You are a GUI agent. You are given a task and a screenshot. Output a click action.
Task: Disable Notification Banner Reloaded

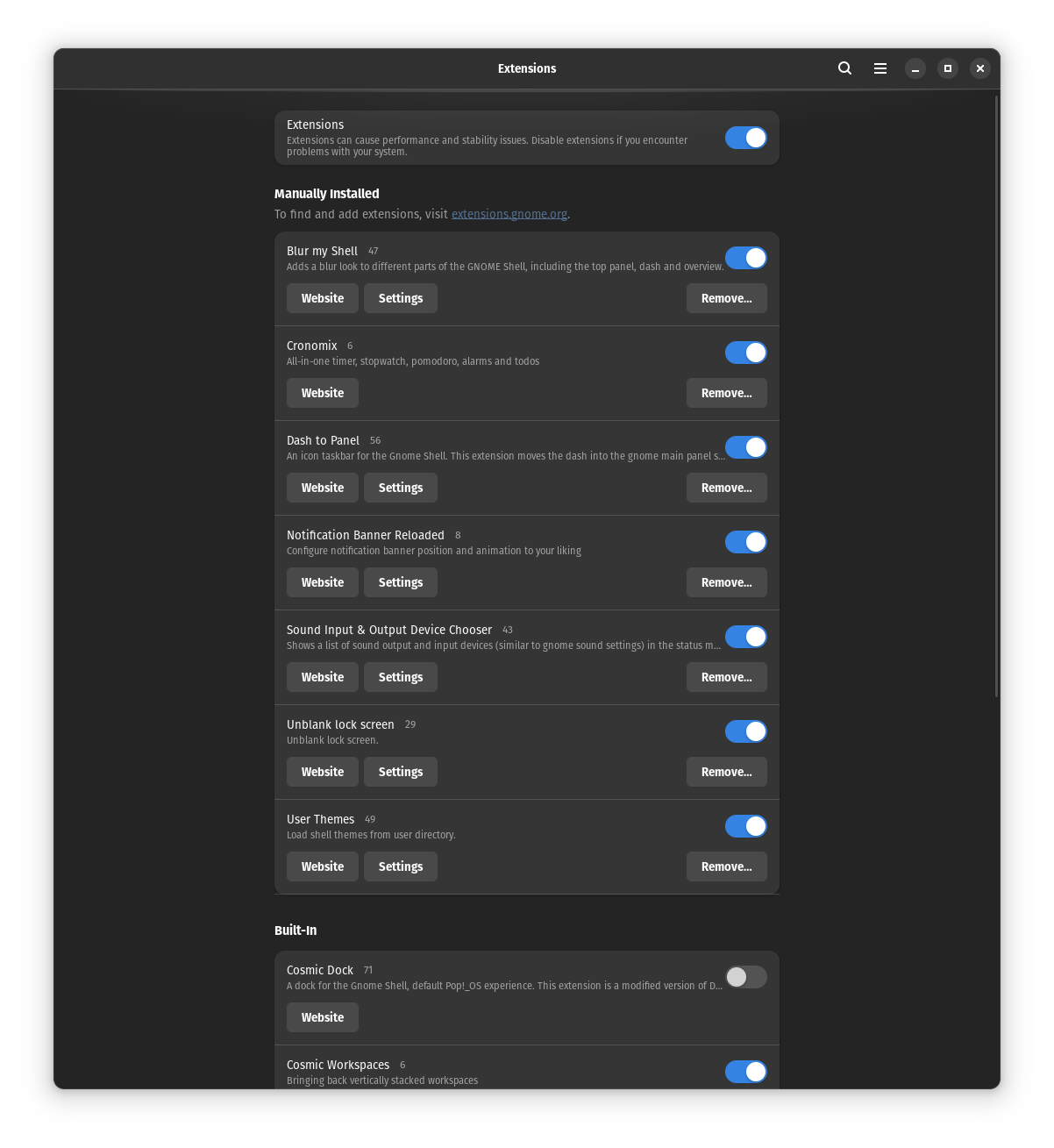pos(745,542)
